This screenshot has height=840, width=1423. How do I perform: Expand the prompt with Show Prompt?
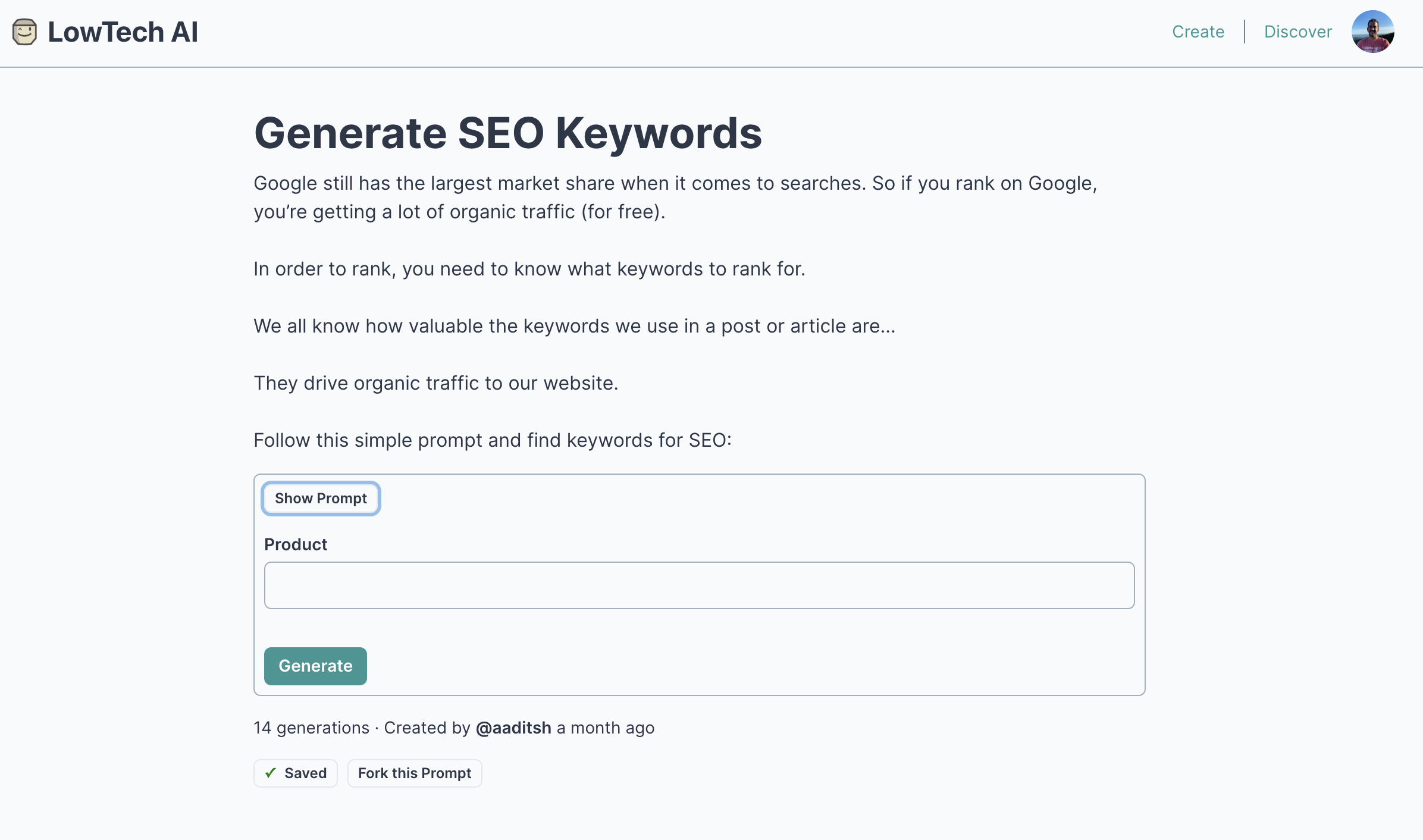pos(321,498)
